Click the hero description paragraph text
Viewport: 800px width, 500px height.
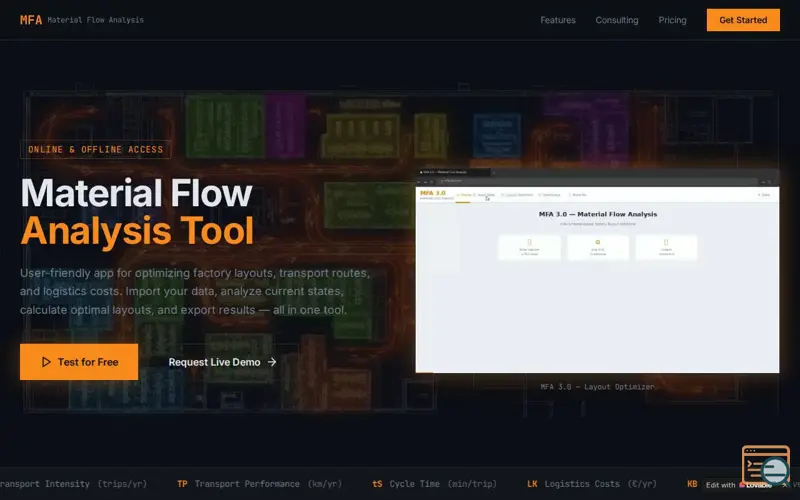(195, 291)
